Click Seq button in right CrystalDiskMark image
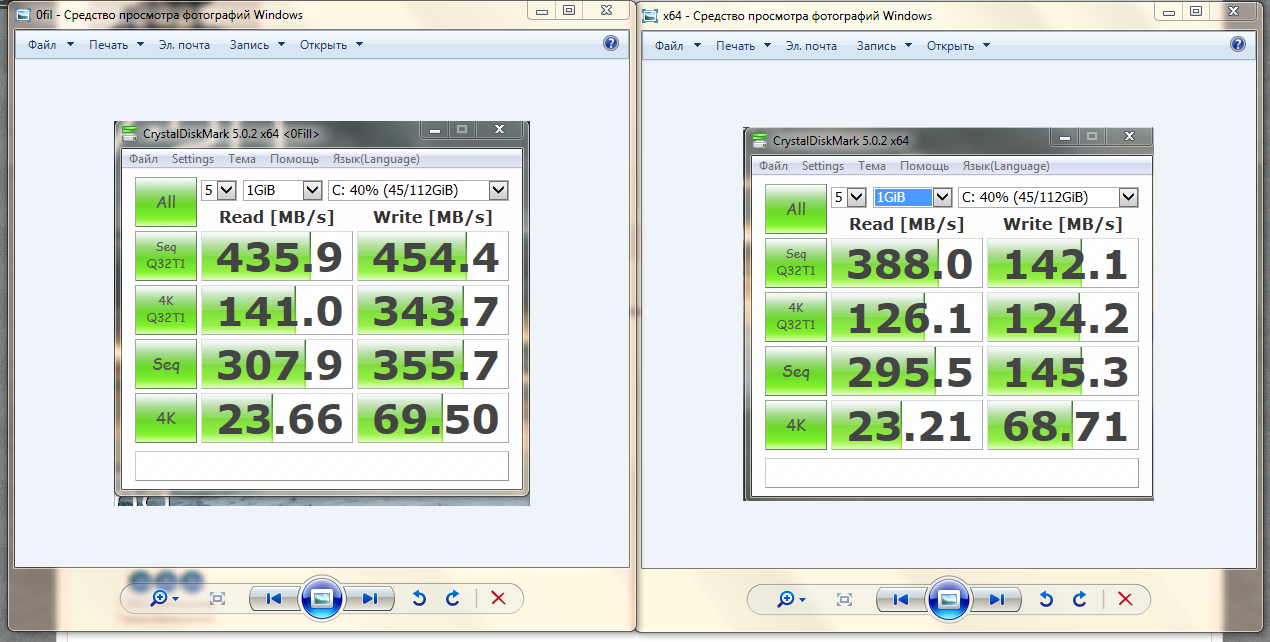 pyautogui.click(x=796, y=371)
